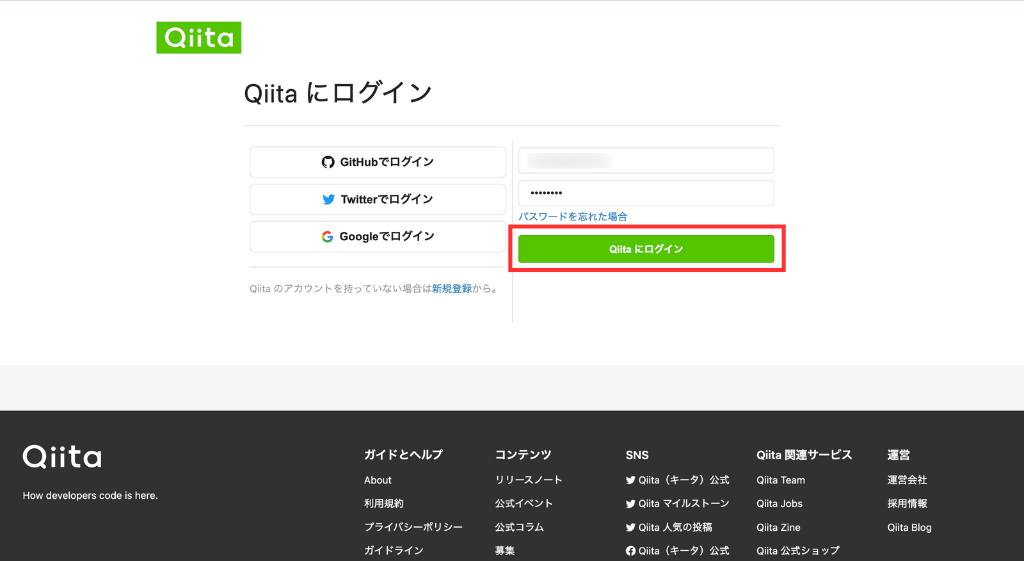Open Qiita 人気の投稿 Twitter link

(x=669, y=527)
